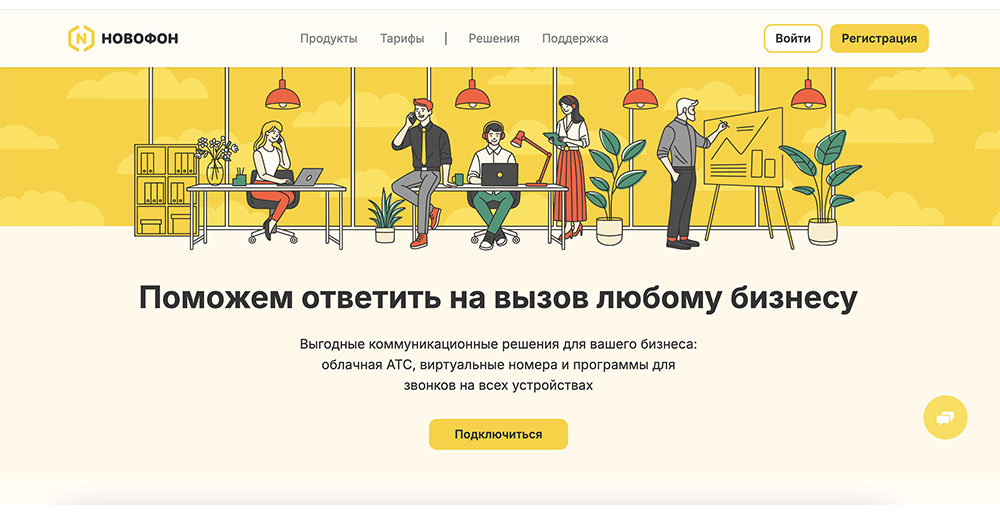Go to the Тарифы section
Image resolution: width=1000 pixels, height=514 pixels.
tap(402, 38)
